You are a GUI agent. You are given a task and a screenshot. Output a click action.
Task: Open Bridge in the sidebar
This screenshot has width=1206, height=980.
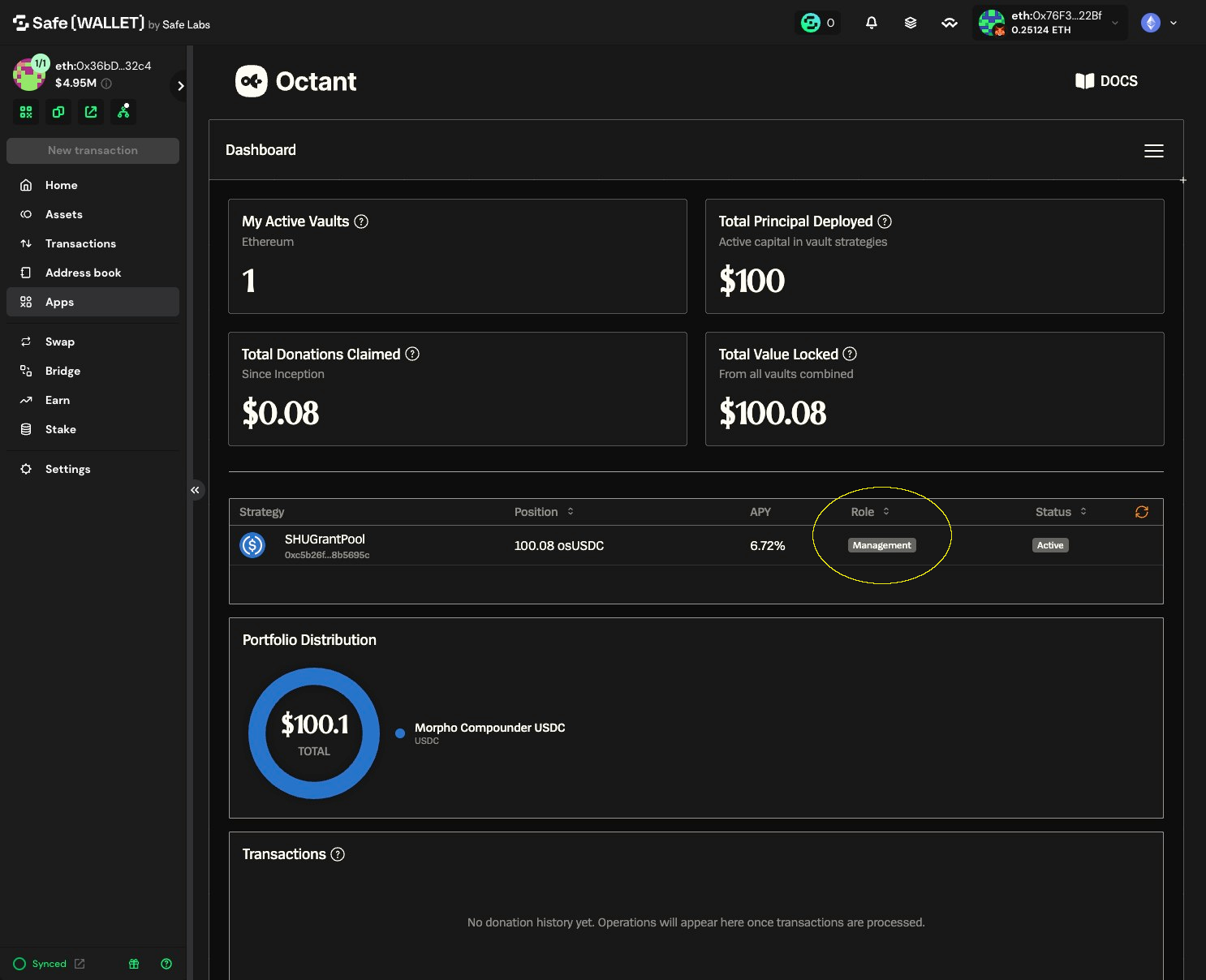(x=93, y=371)
